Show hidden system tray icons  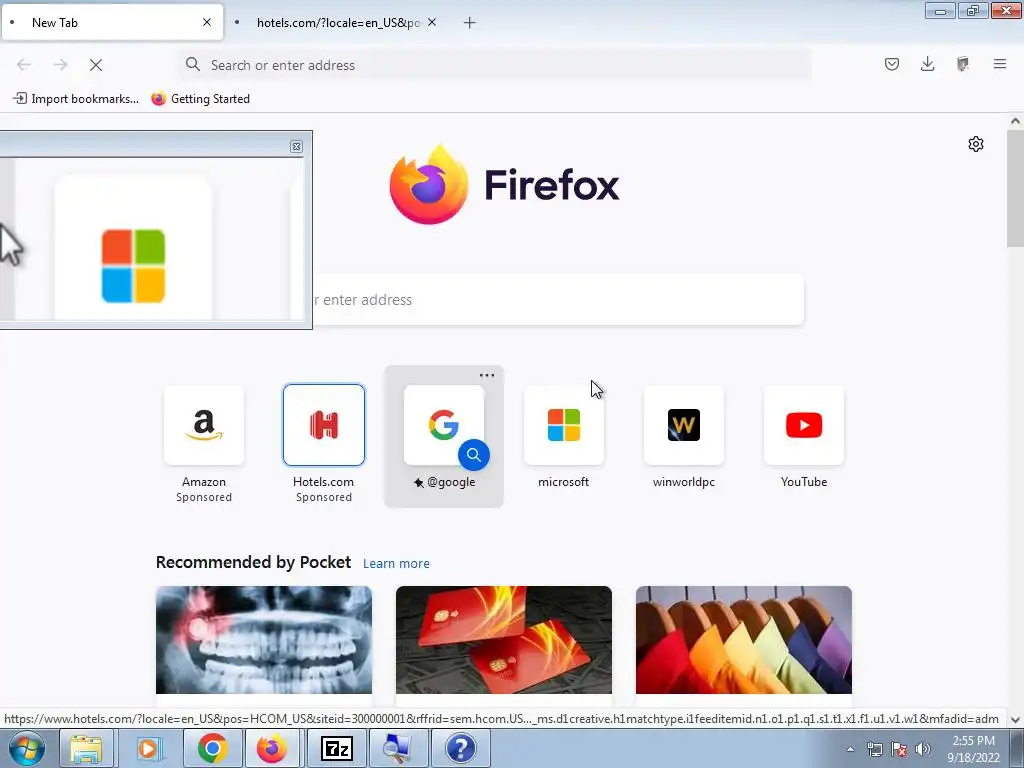pos(850,750)
